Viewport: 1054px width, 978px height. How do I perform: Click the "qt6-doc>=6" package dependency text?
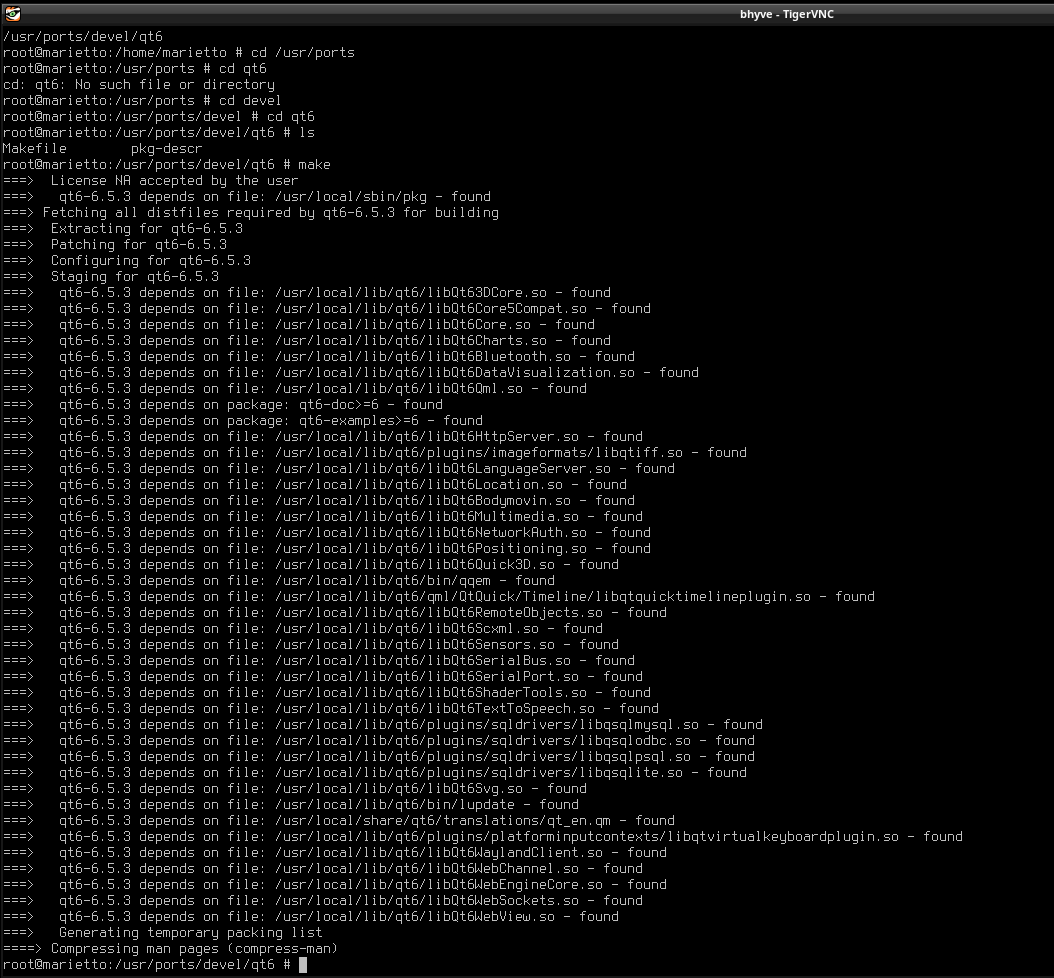click(334, 404)
